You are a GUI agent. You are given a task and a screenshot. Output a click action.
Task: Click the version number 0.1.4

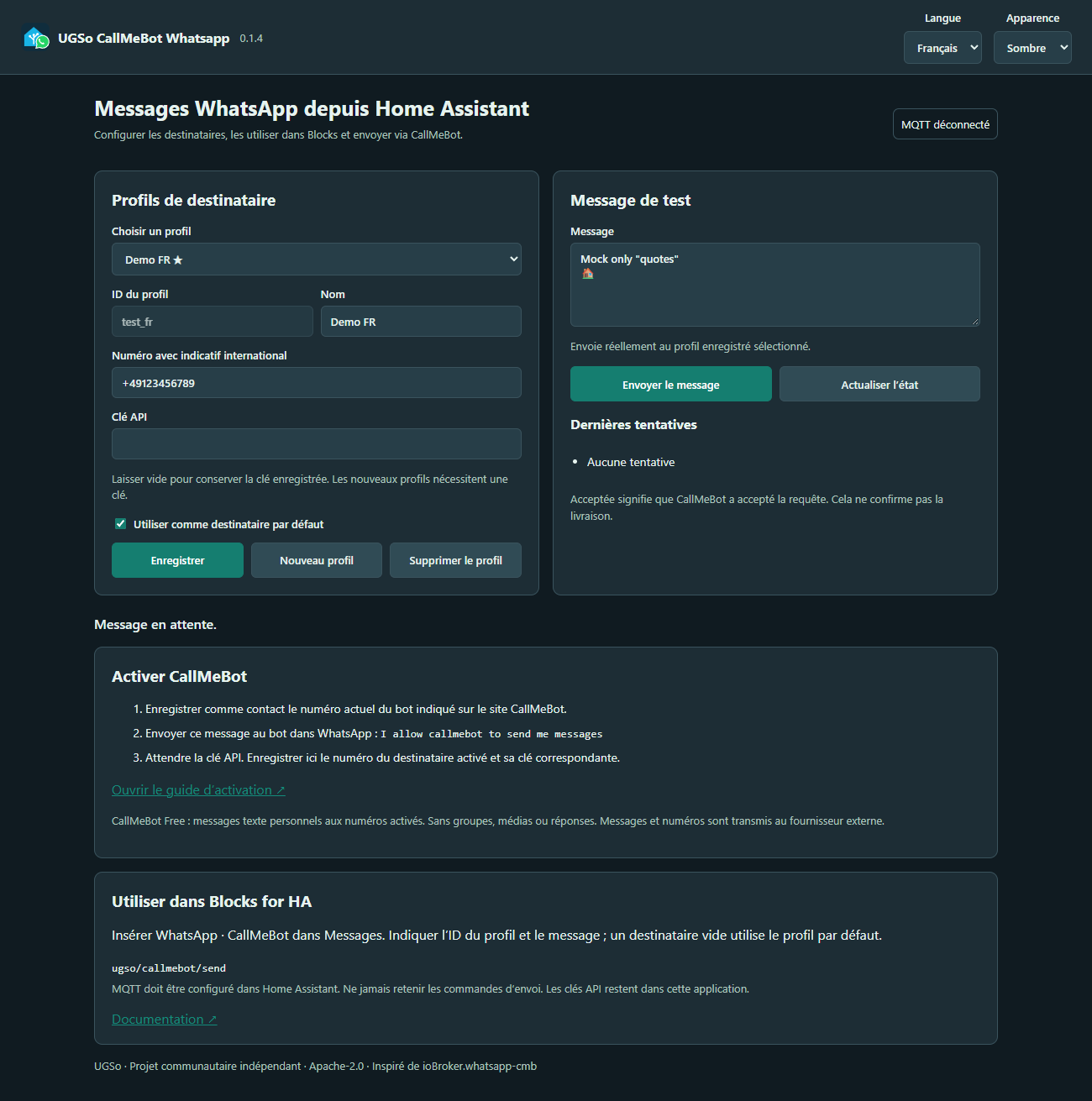[251, 39]
